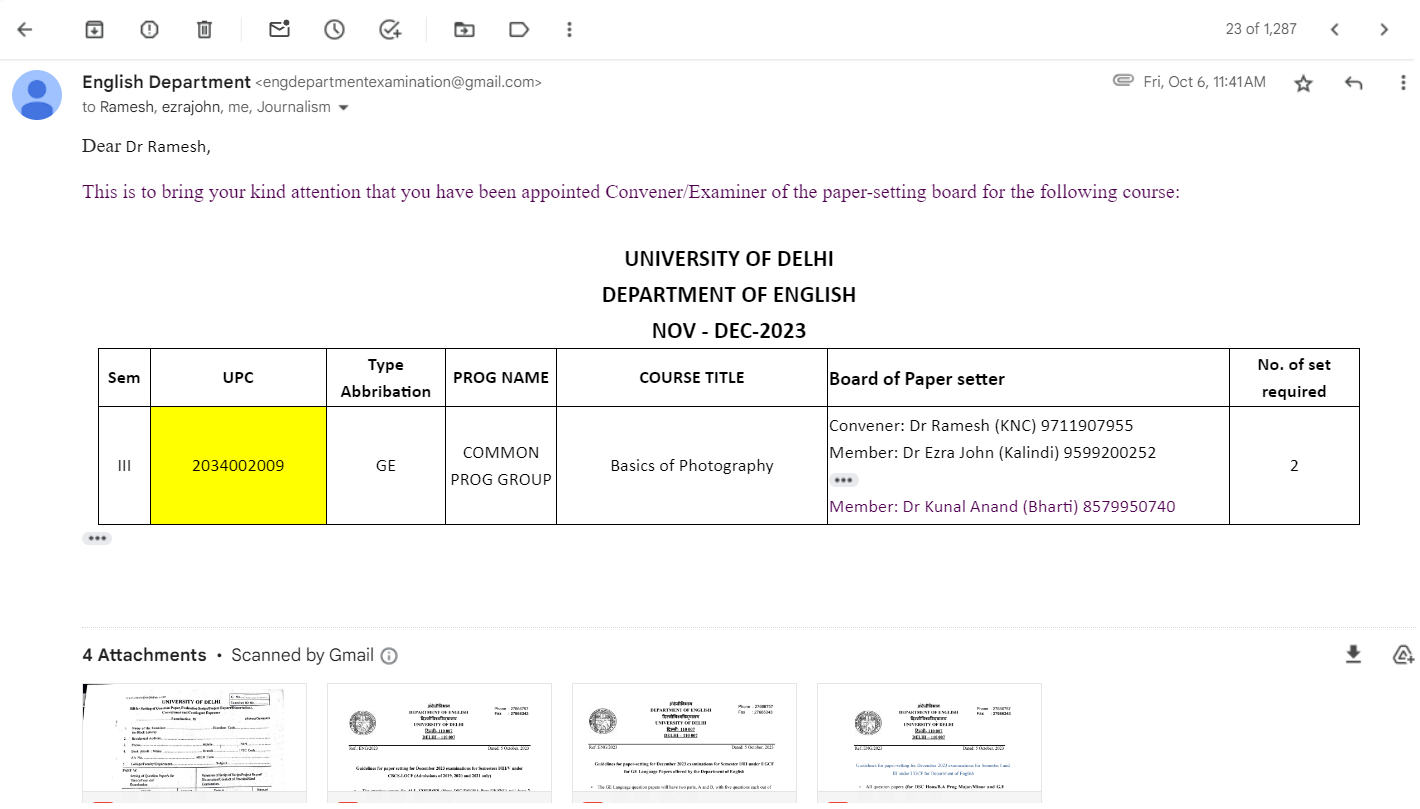The image size is (1420, 809).
Task: Save all attachments to Drive
Action: 1403,654
